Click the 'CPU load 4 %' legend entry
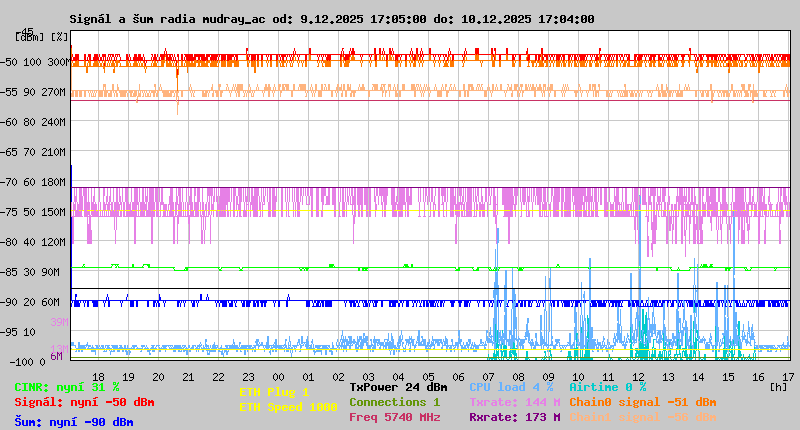 tap(511, 387)
